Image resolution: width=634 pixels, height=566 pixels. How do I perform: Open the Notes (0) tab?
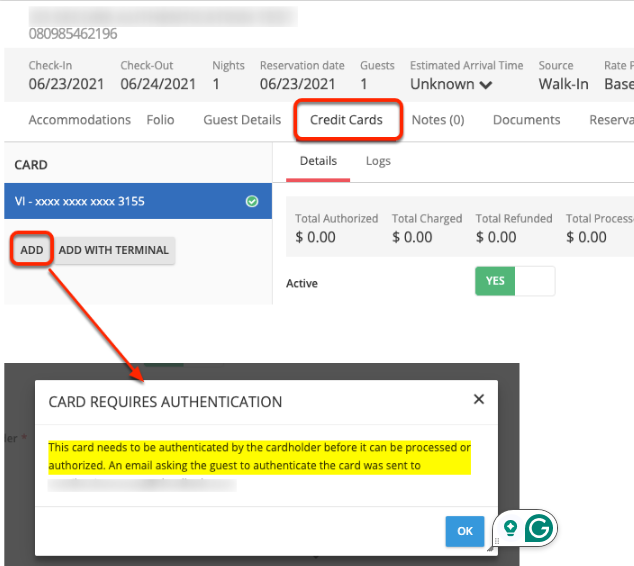[438, 120]
